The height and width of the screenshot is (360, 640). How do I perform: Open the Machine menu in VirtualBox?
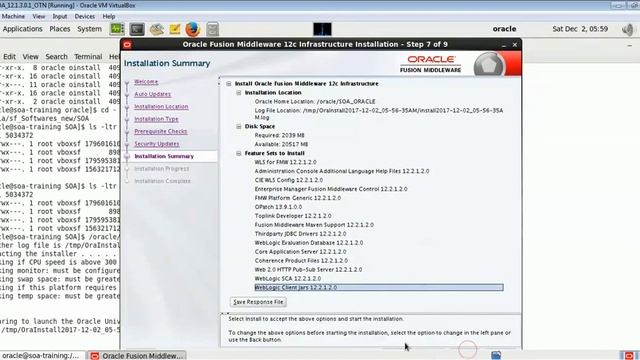coord(13,16)
